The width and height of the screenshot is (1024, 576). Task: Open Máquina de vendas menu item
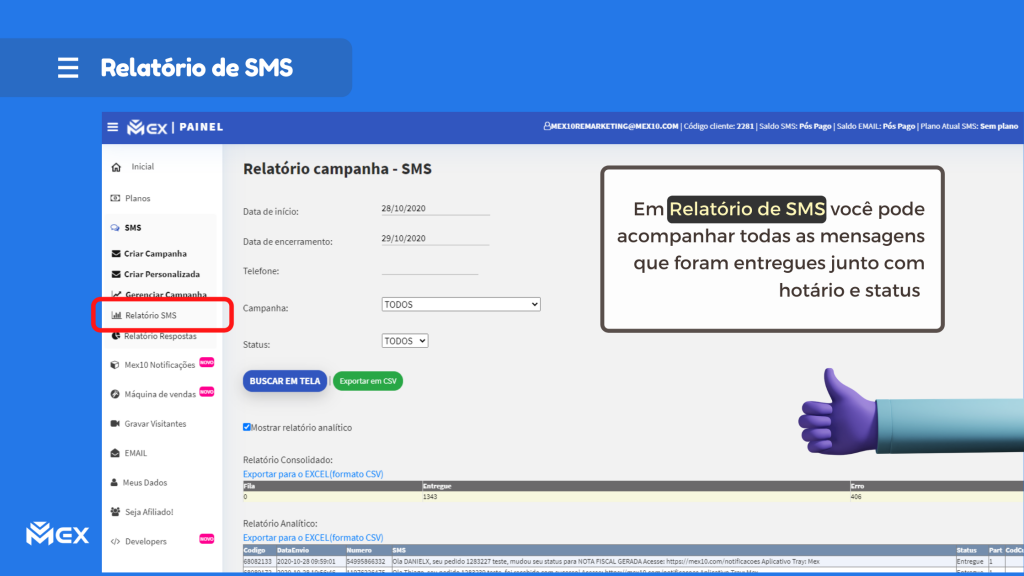click(x=160, y=394)
